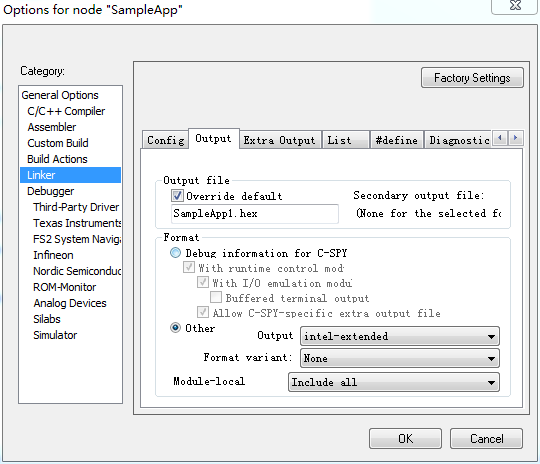Close the Options dialog window
The height and width of the screenshot is (464, 540).
[515, 6]
